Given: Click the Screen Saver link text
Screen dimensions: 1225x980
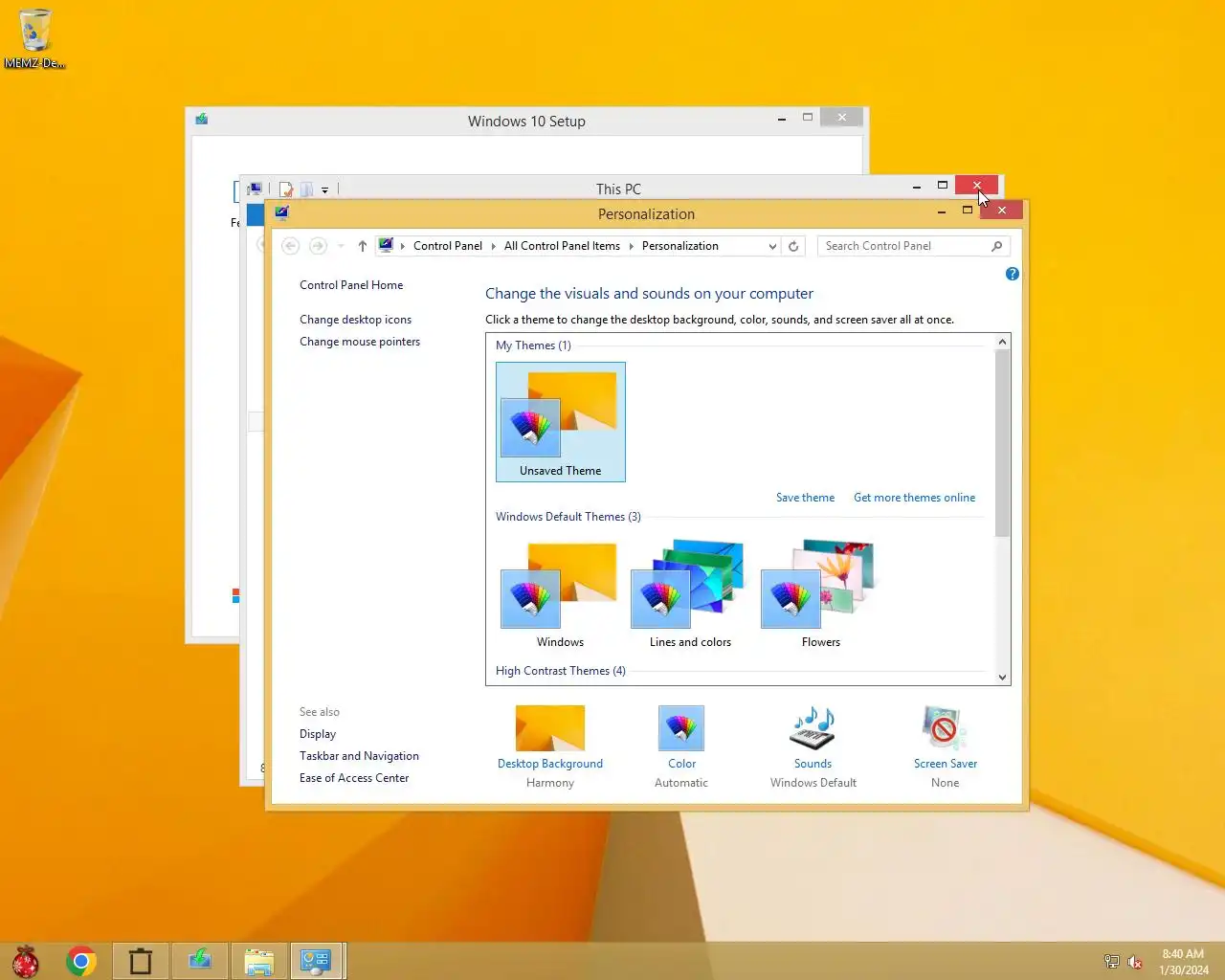Looking at the screenshot, I should [945, 764].
